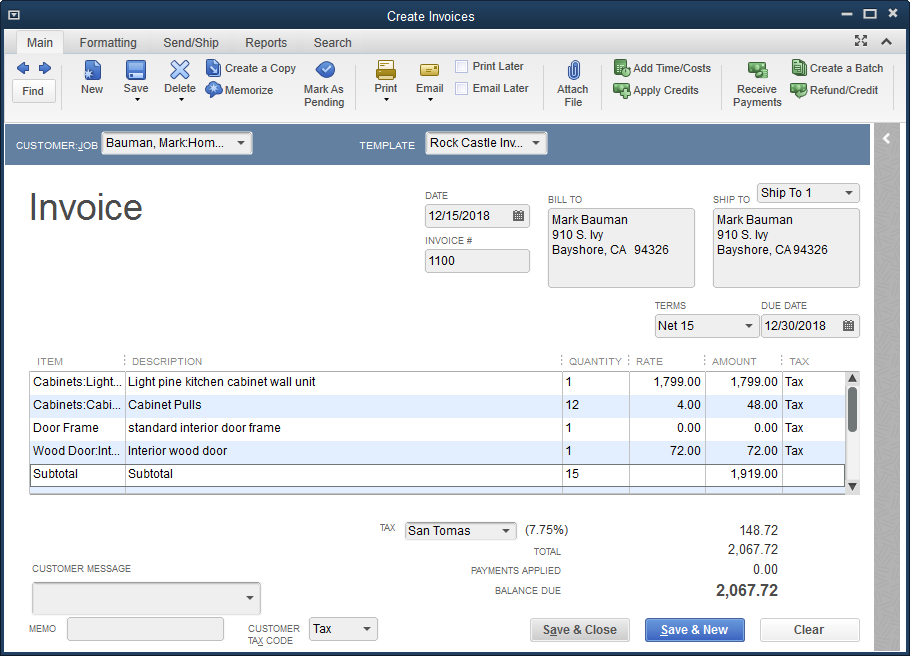The width and height of the screenshot is (910, 656).
Task: Click the Invoice # field
Action: coord(477,261)
